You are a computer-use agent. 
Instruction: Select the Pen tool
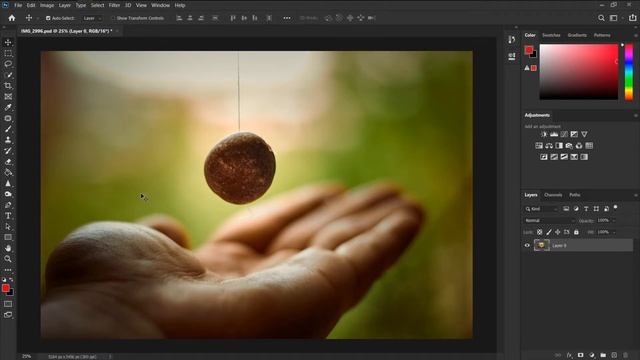[x=8, y=205]
